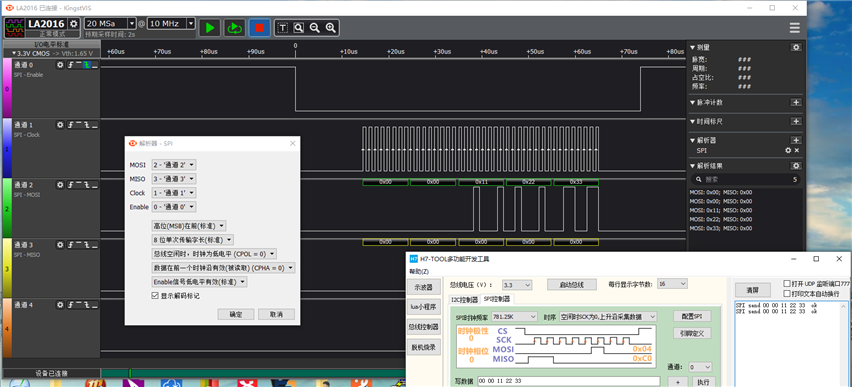Open settings gear for 通道 3

pyautogui.click(x=60, y=245)
